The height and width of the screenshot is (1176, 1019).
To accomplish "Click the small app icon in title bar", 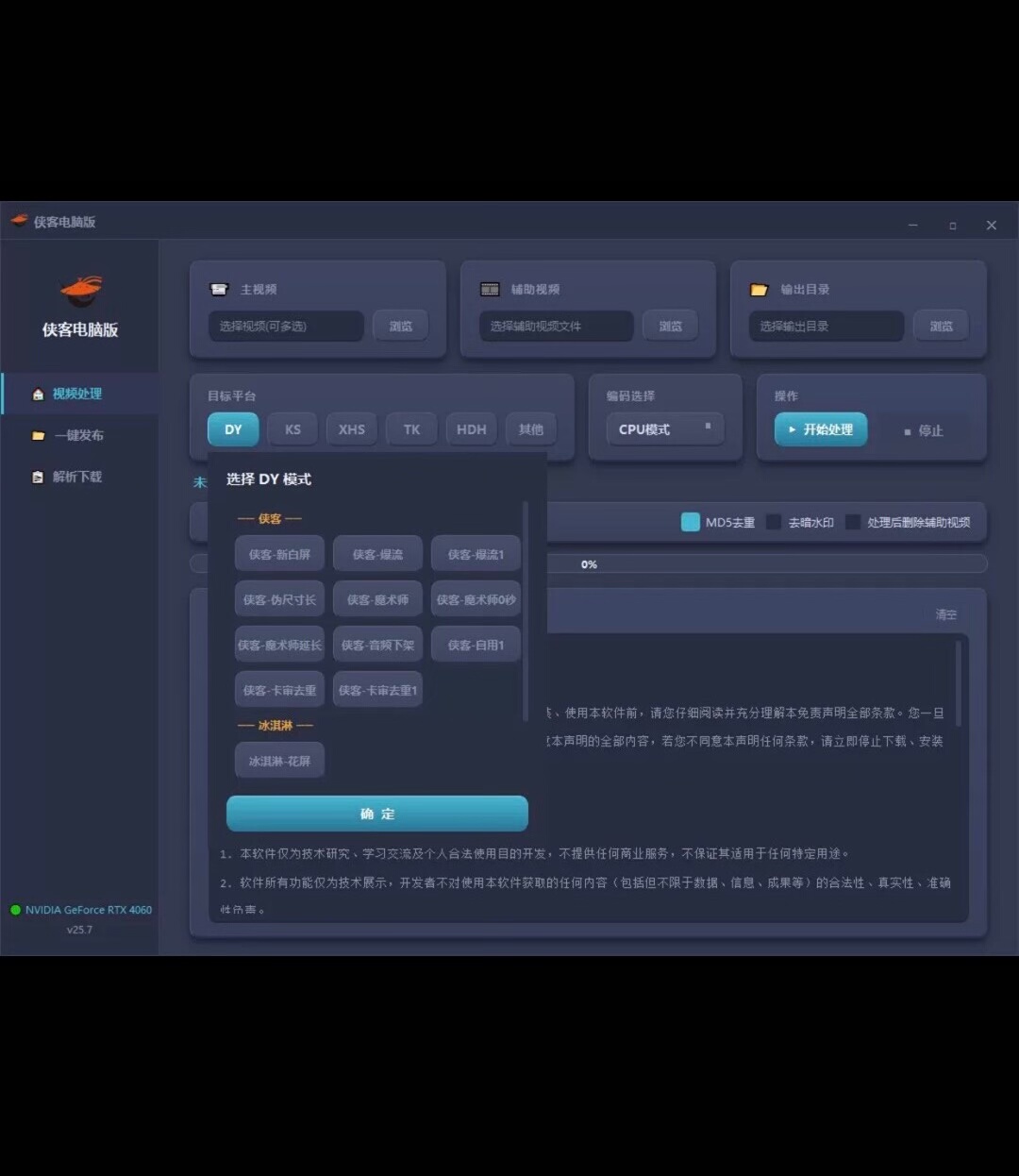I will [19, 221].
